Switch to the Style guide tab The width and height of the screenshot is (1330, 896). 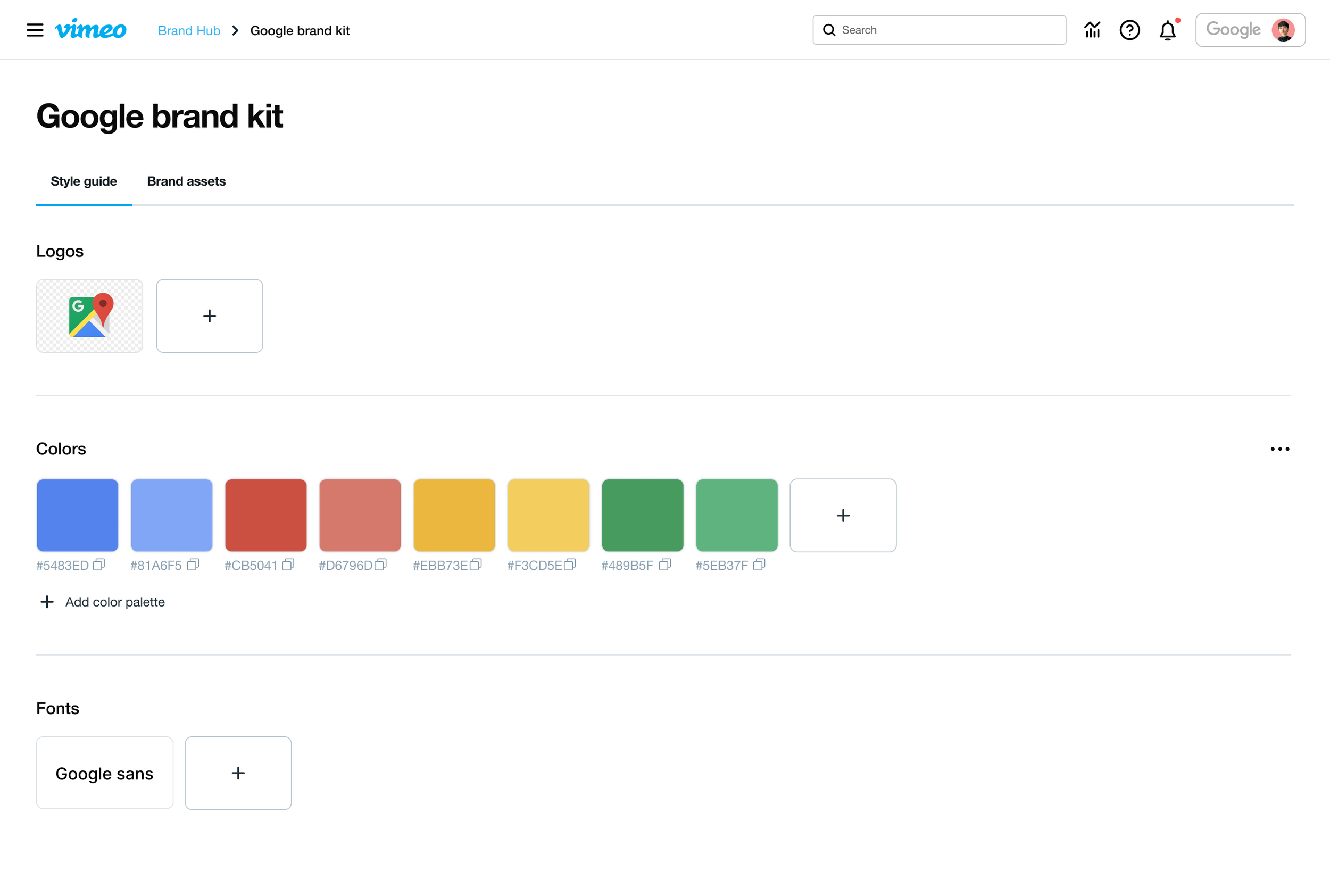[84, 181]
